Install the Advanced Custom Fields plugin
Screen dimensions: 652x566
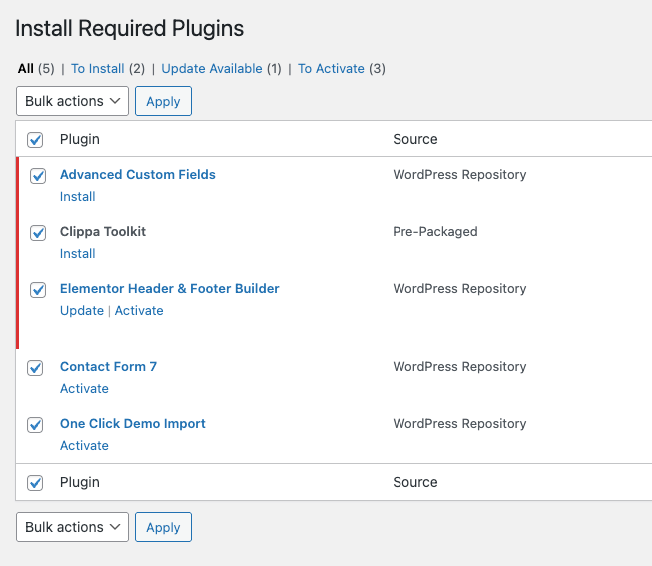pyautogui.click(x=78, y=196)
